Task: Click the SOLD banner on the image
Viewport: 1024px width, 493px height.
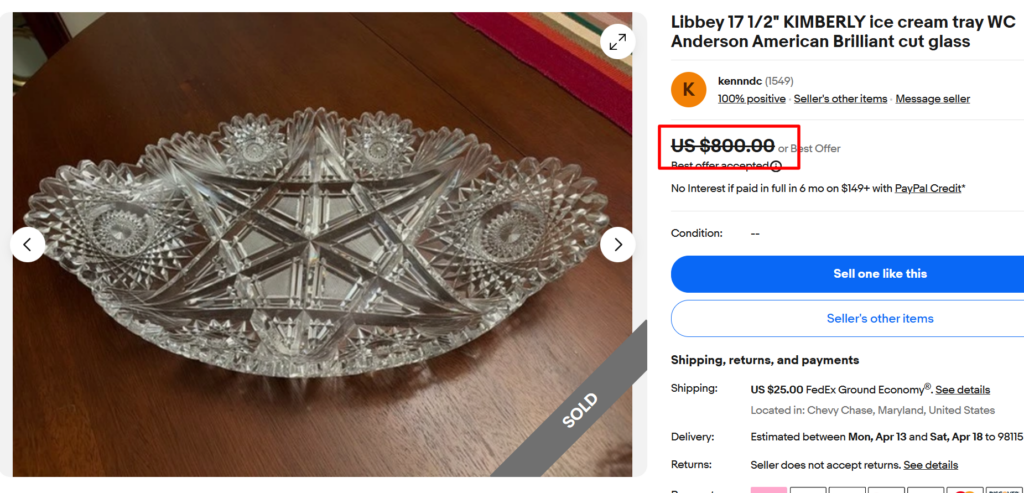Action: click(x=579, y=410)
